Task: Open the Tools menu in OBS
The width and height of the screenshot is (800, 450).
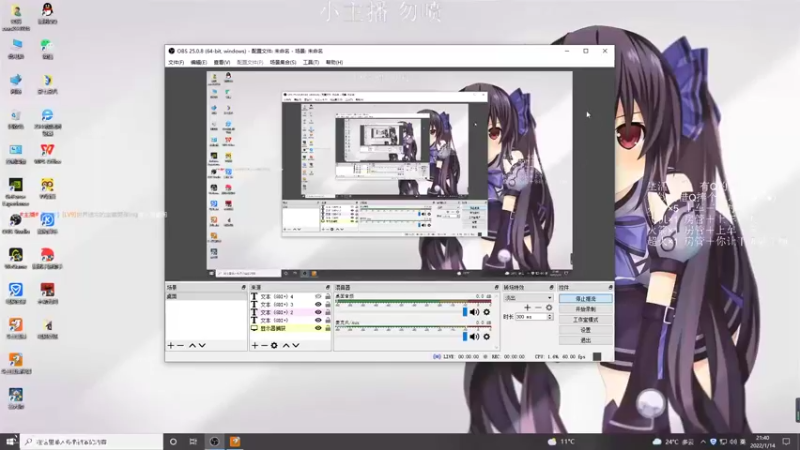Action: 311,62
